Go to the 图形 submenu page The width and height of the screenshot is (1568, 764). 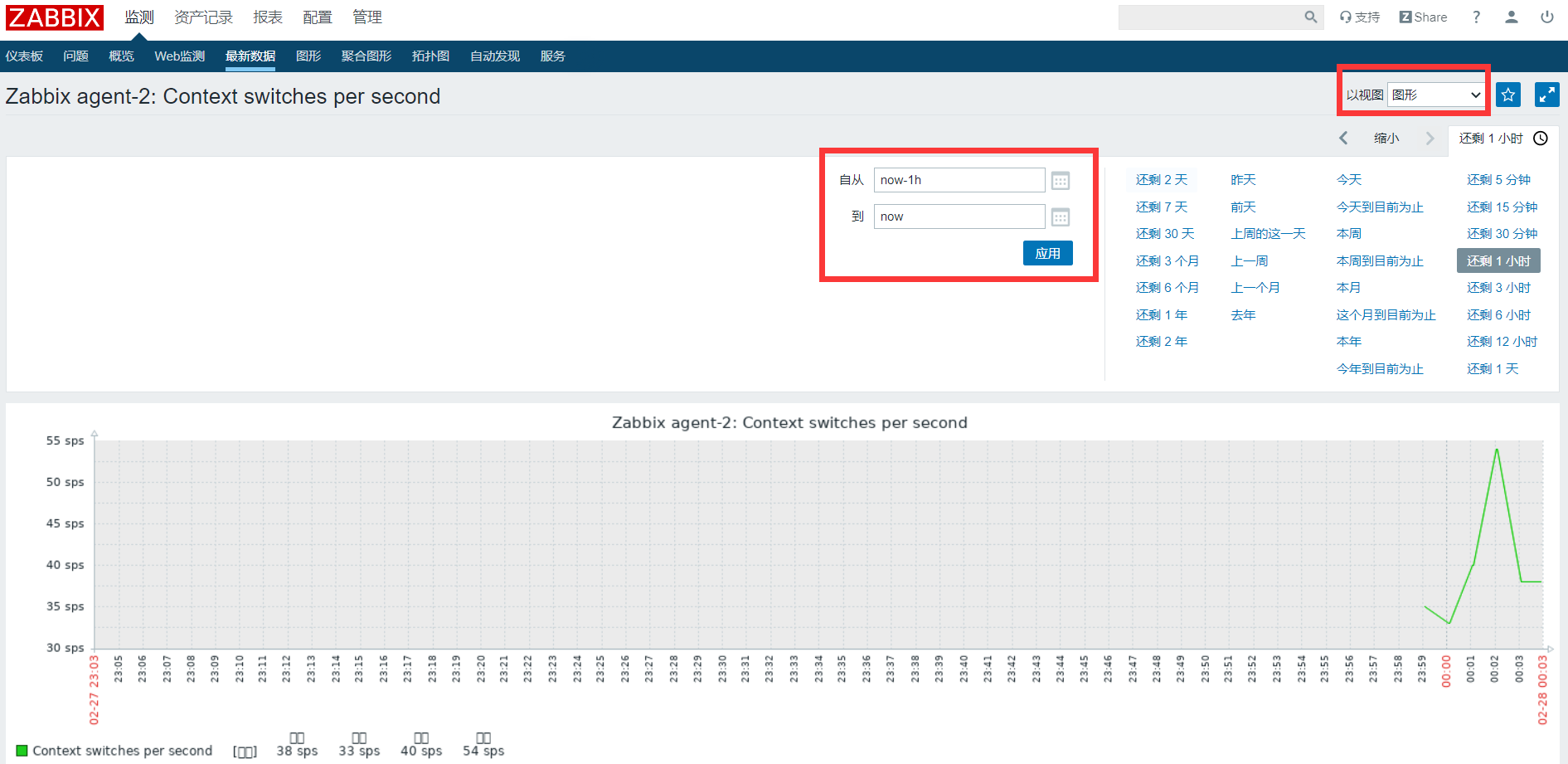[x=308, y=56]
